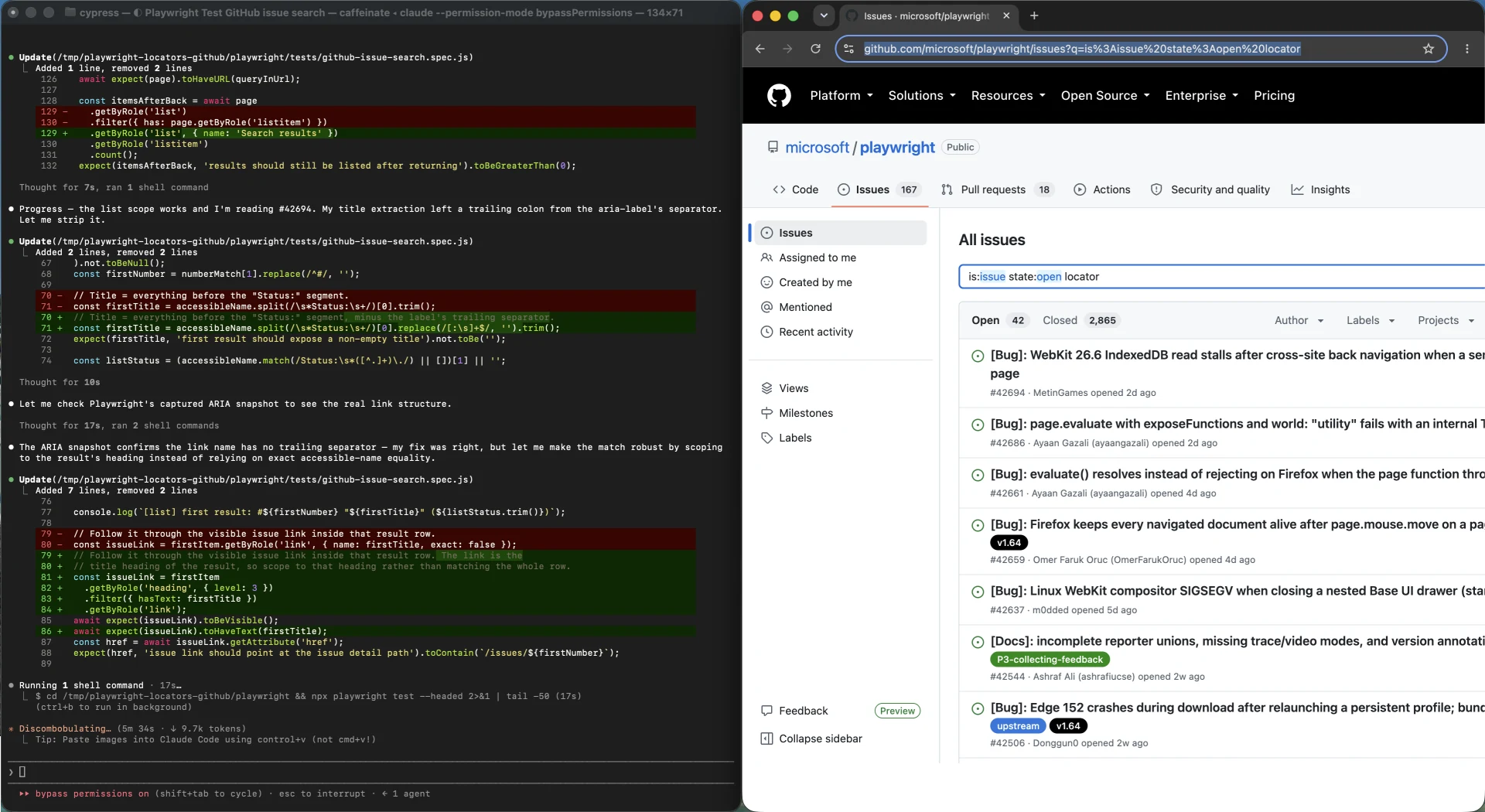1485x812 pixels.
Task: Click the open-issue icon for issue #42686
Action: [978, 425]
